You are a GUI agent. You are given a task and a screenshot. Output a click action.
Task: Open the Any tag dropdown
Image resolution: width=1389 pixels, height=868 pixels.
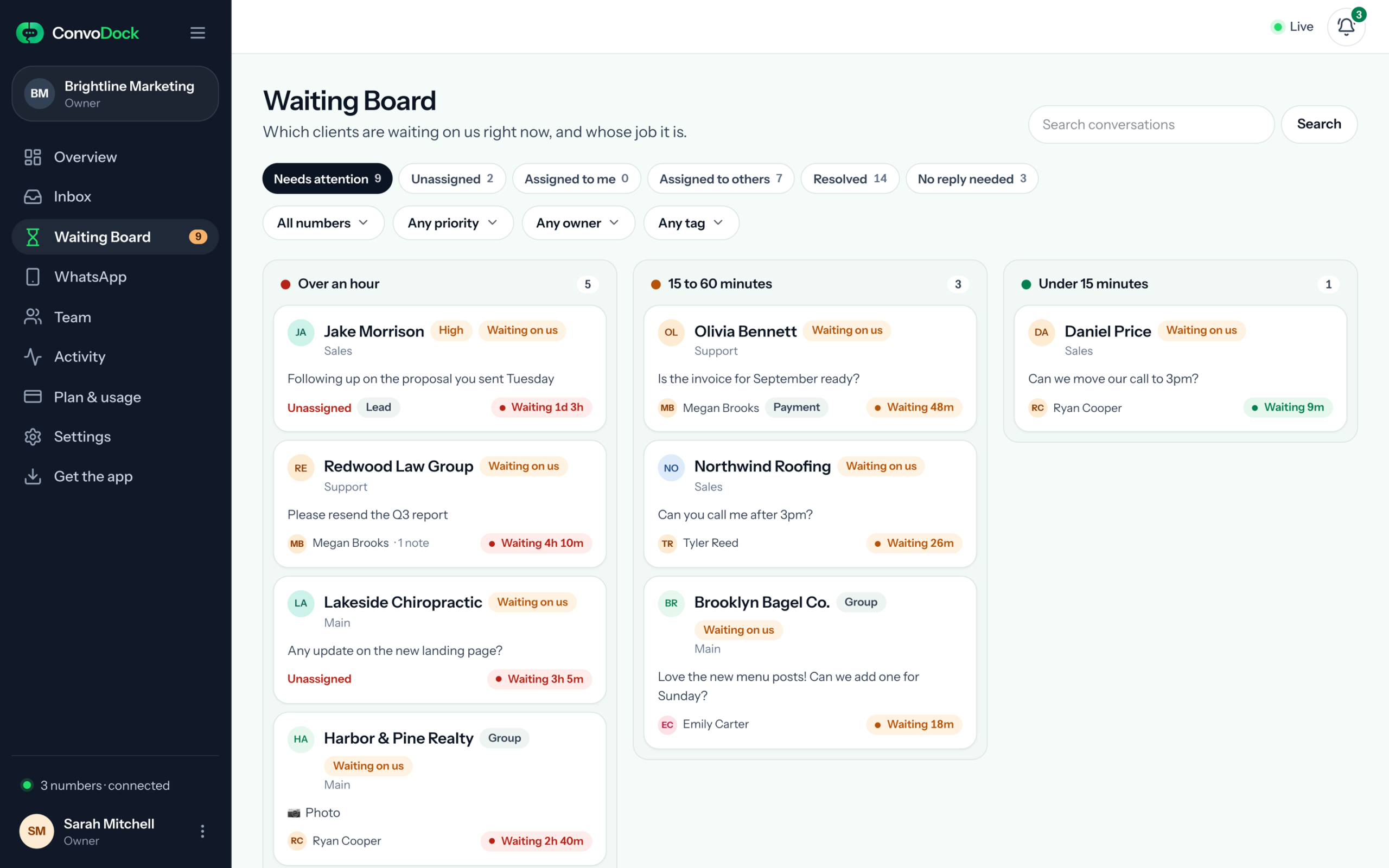click(691, 223)
